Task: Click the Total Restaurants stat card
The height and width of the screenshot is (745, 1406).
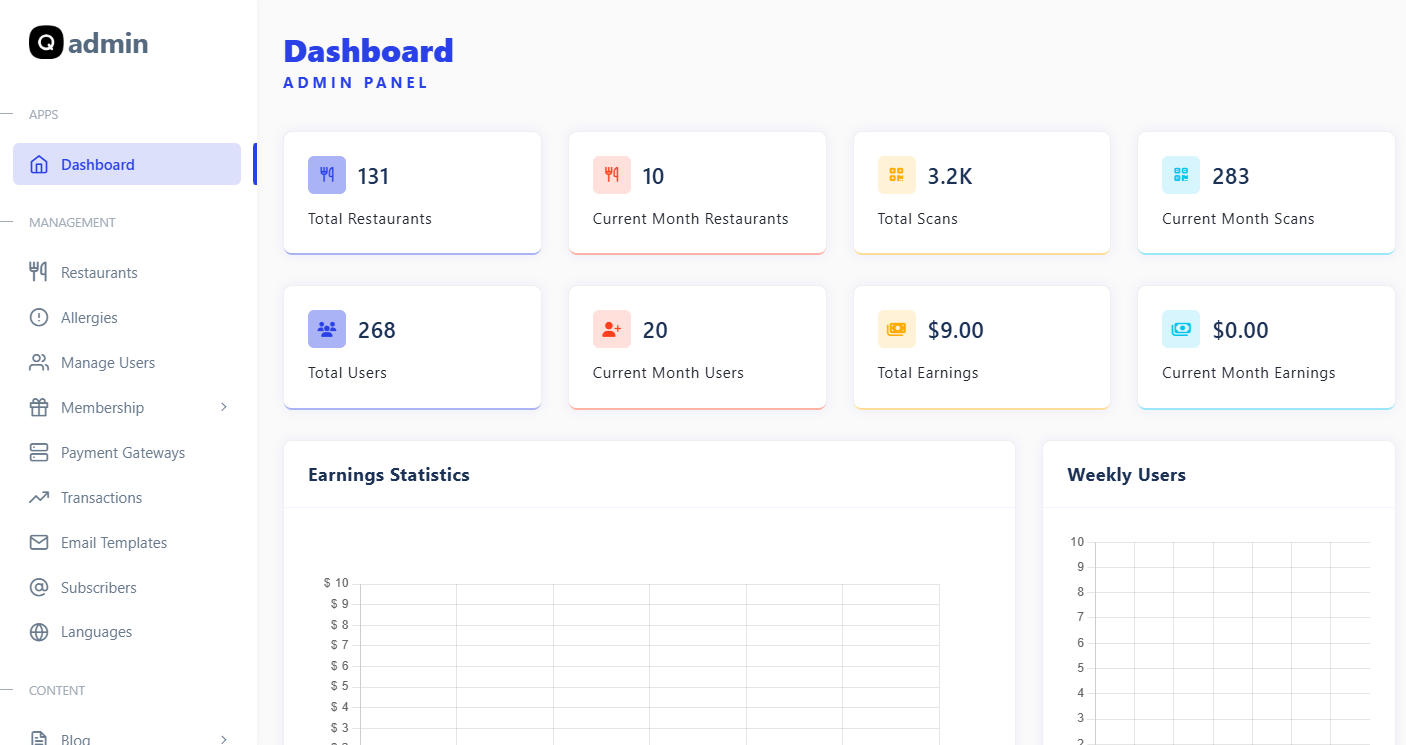Action: [x=412, y=193]
